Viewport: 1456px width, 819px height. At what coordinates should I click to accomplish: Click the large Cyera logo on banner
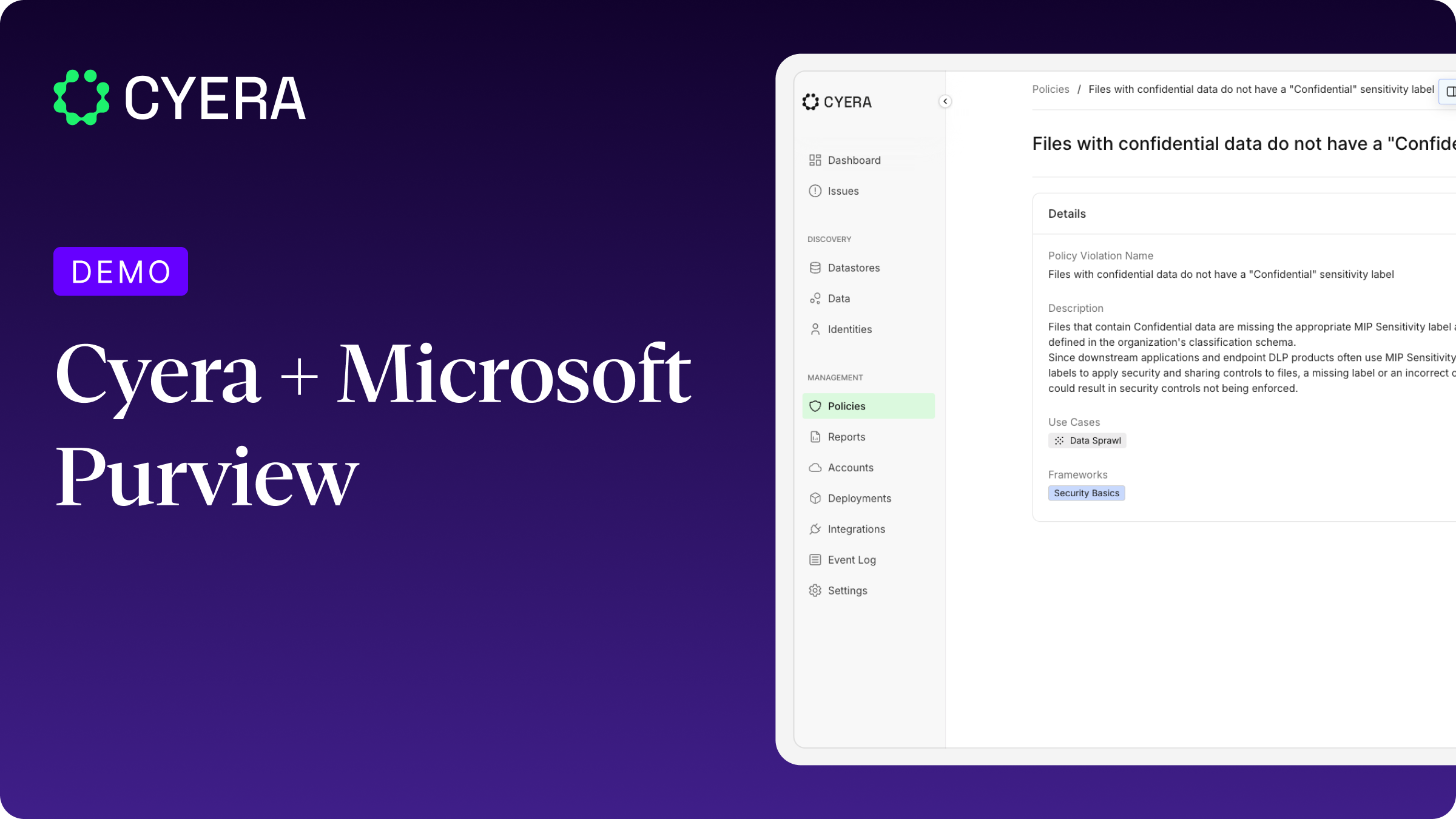point(180,98)
